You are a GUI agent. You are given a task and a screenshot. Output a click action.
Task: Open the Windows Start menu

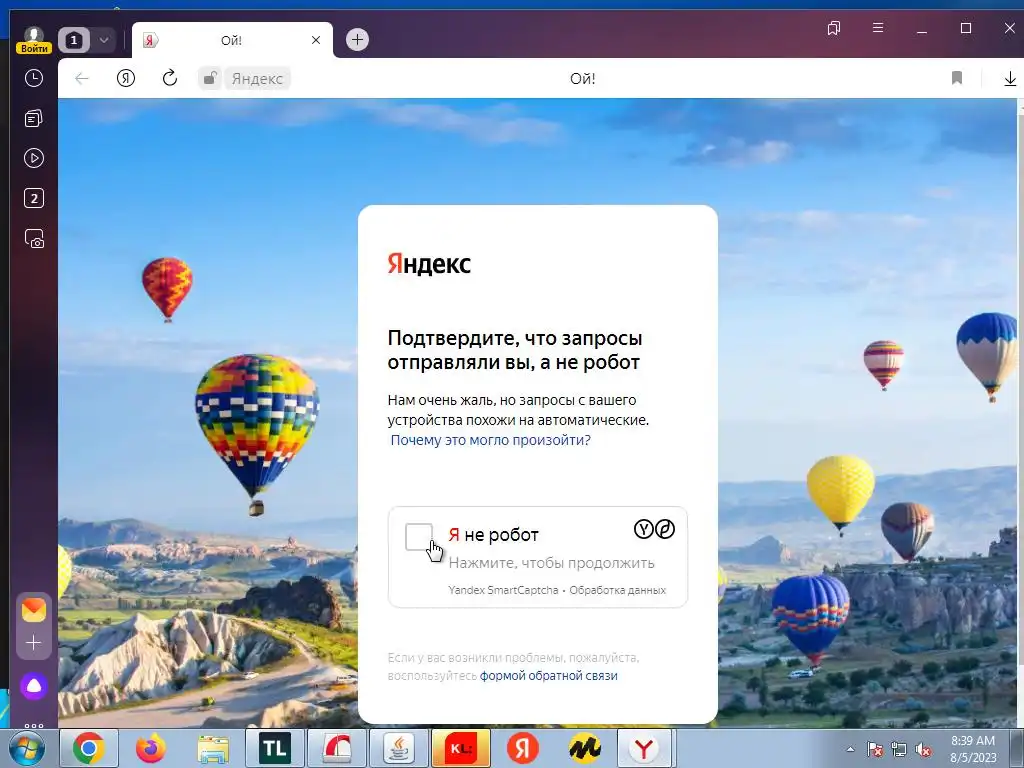coord(28,748)
